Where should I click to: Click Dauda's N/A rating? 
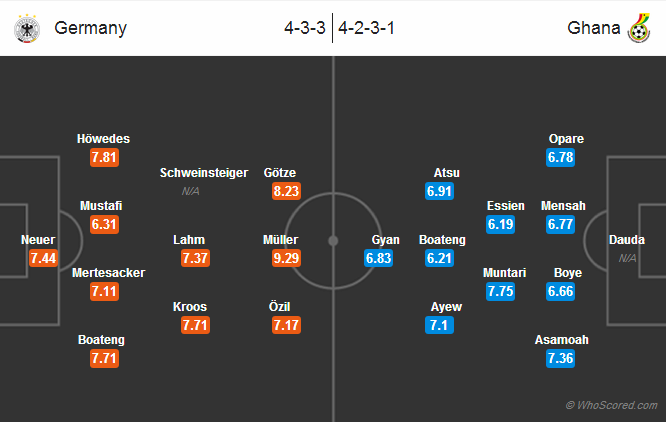tap(628, 258)
